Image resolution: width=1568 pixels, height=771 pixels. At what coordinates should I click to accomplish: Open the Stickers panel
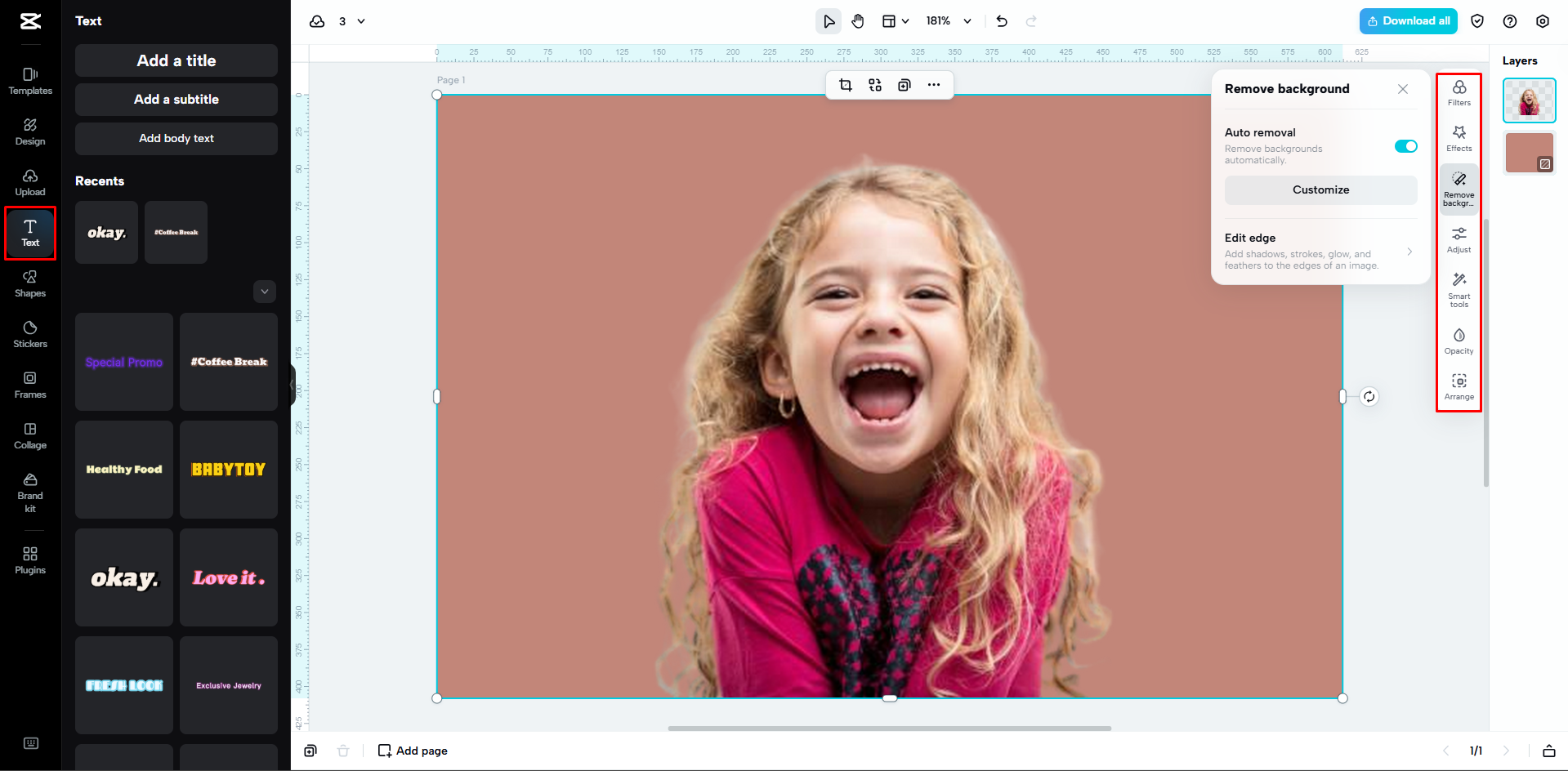(x=30, y=332)
